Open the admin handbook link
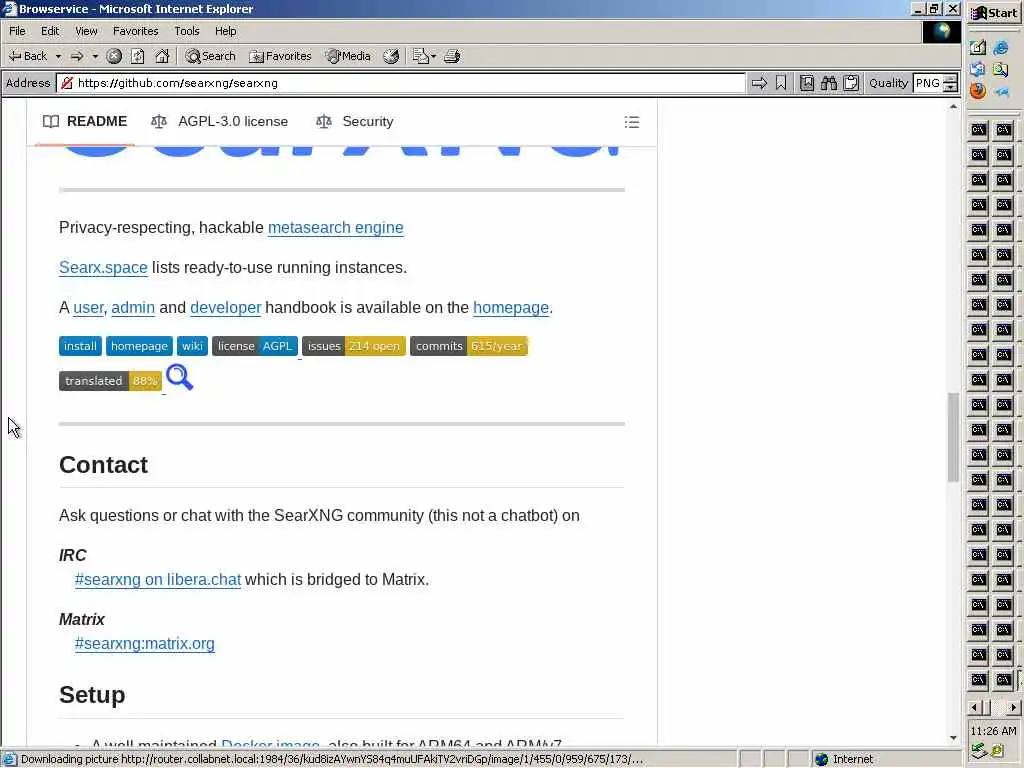Viewport: 1024px width, 768px height. [133, 308]
